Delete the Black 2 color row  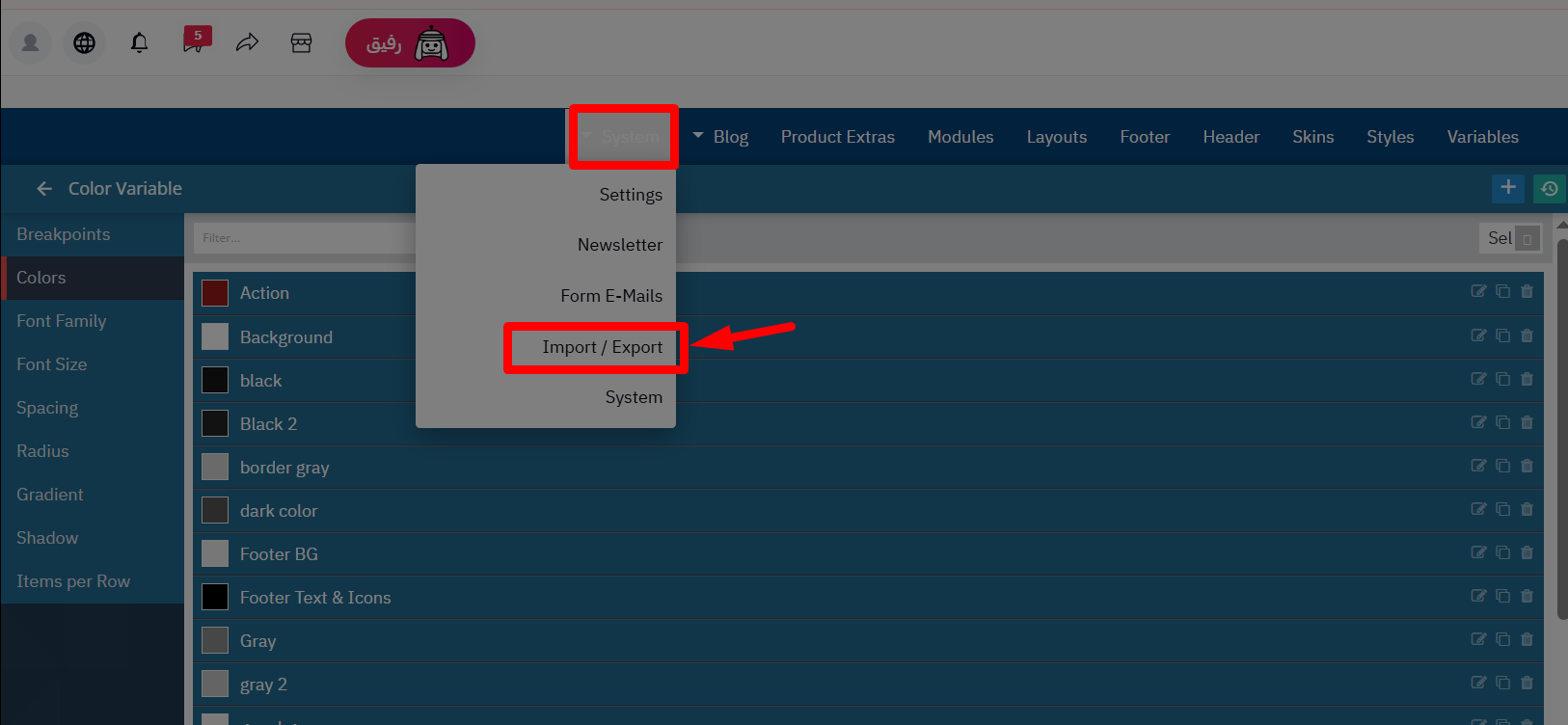(x=1527, y=422)
